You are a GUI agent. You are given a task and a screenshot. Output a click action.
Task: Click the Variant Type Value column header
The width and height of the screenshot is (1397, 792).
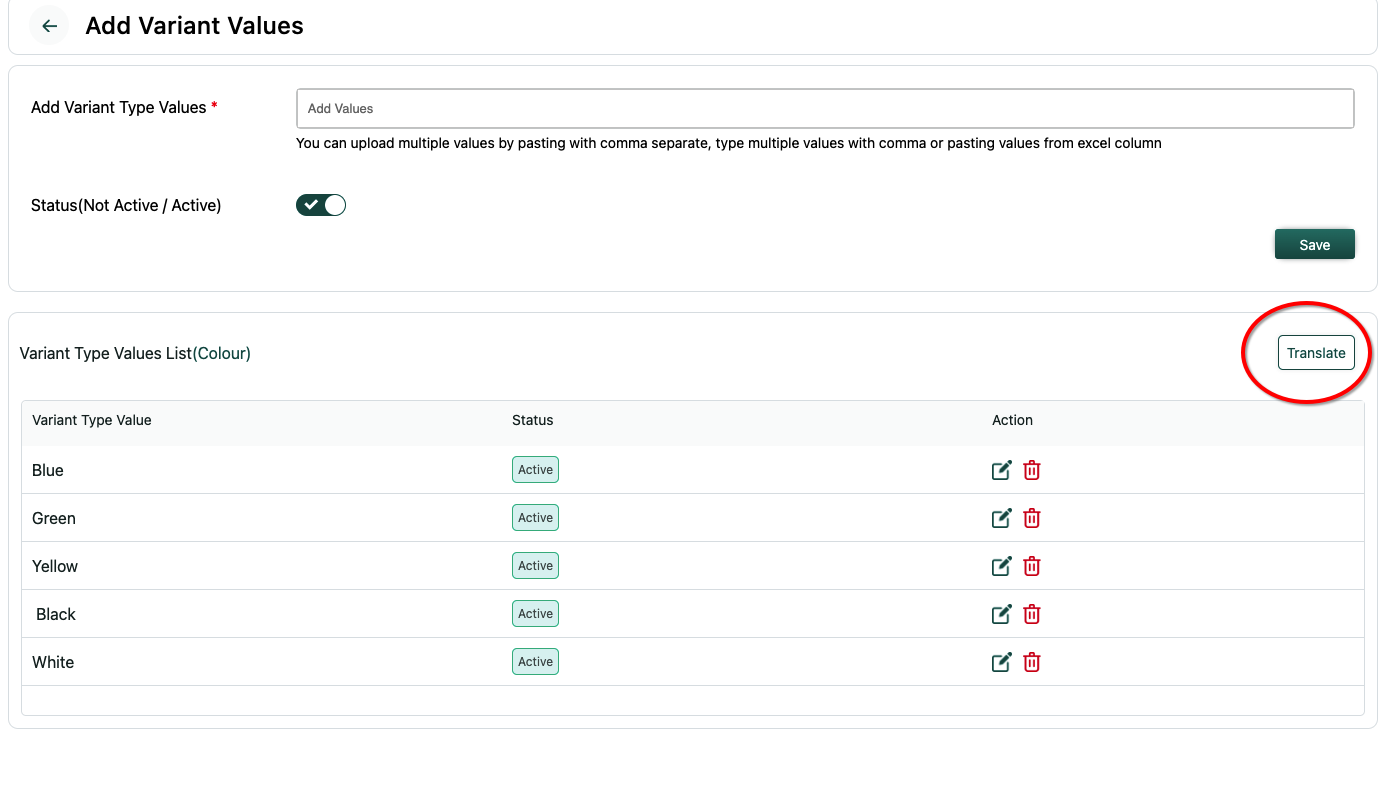click(x=92, y=420)
